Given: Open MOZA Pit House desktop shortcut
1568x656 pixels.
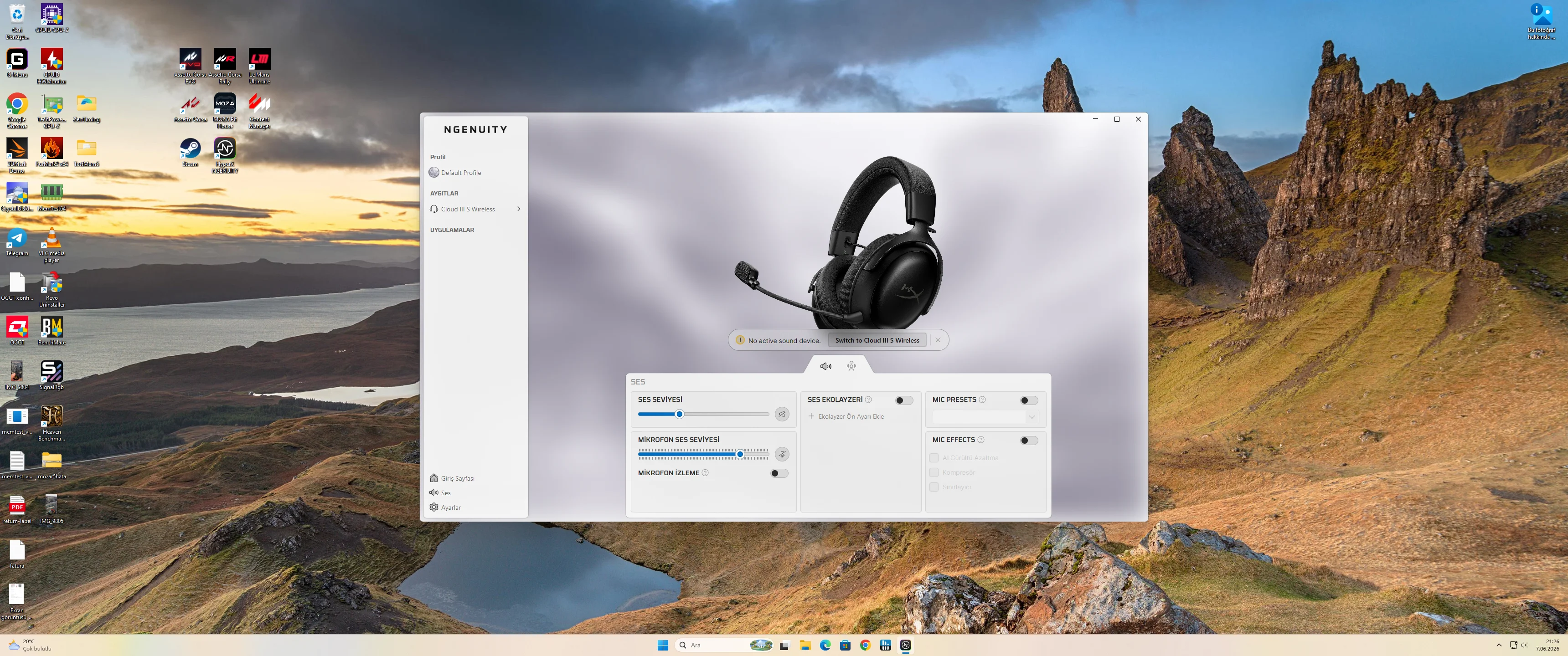Looking at the screenshot, I should point(225,111).
